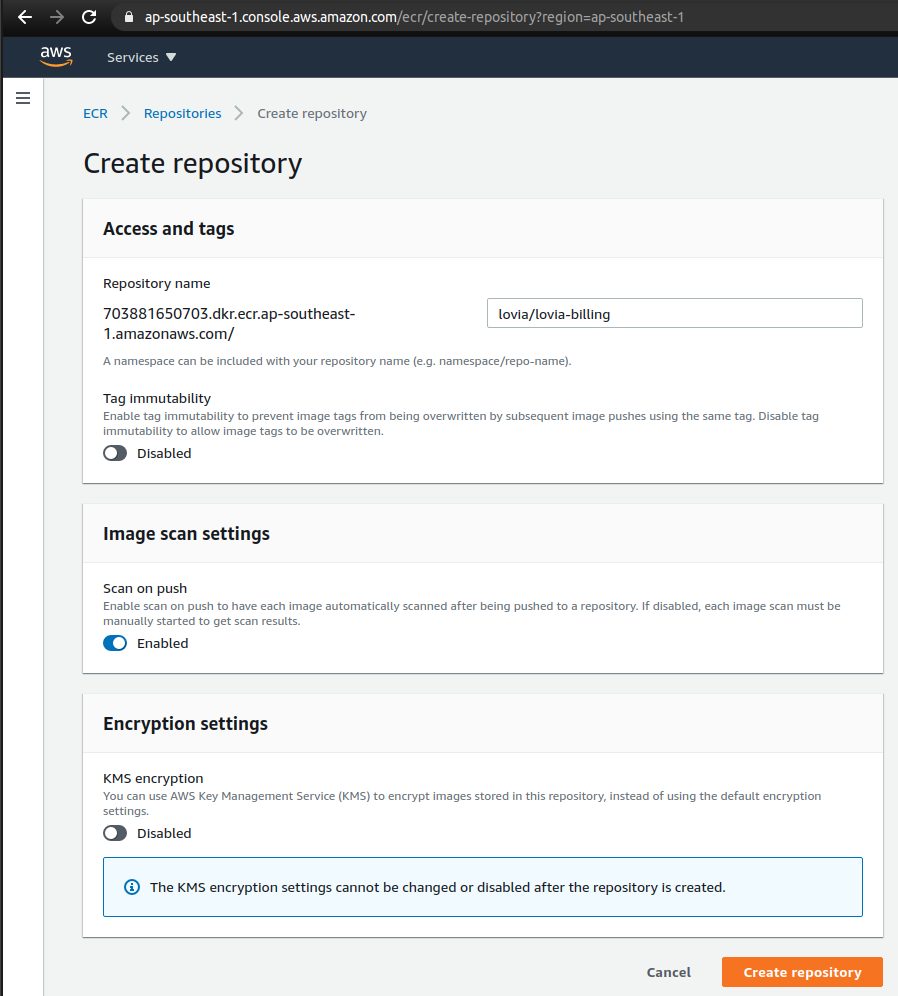
Task: Go to ECR breadcrumb link
Action: pyautogui.click(x=95, y=113)
